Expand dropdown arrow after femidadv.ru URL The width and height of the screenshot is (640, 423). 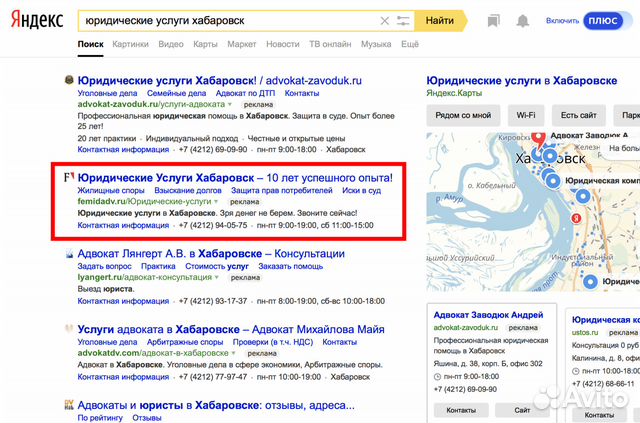pos(216,202)
